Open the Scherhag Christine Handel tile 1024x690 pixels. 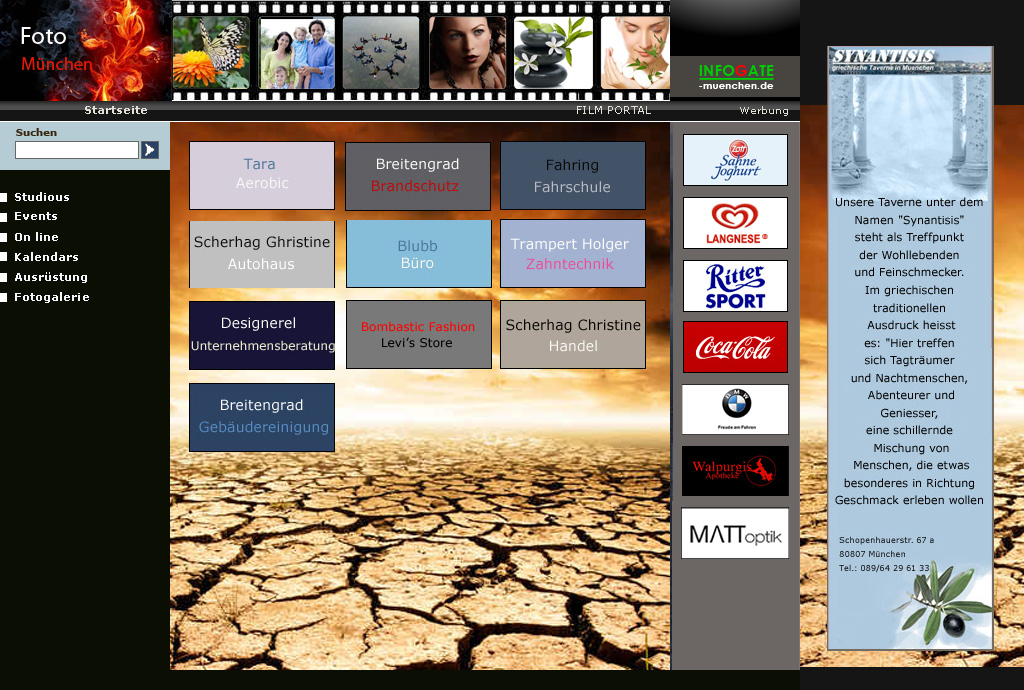coord(573,334)
